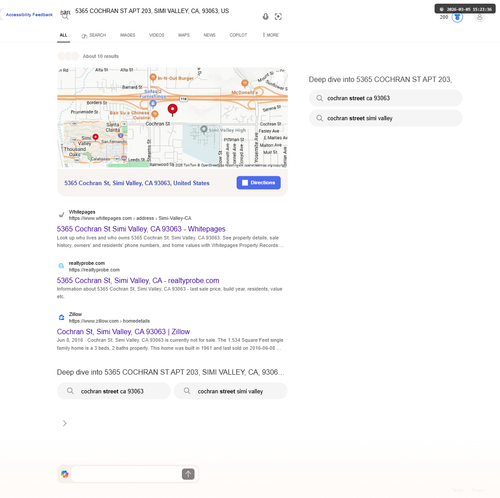Select the ALL tab
This screenshot has height=498, width=500.
pos(63,35)
